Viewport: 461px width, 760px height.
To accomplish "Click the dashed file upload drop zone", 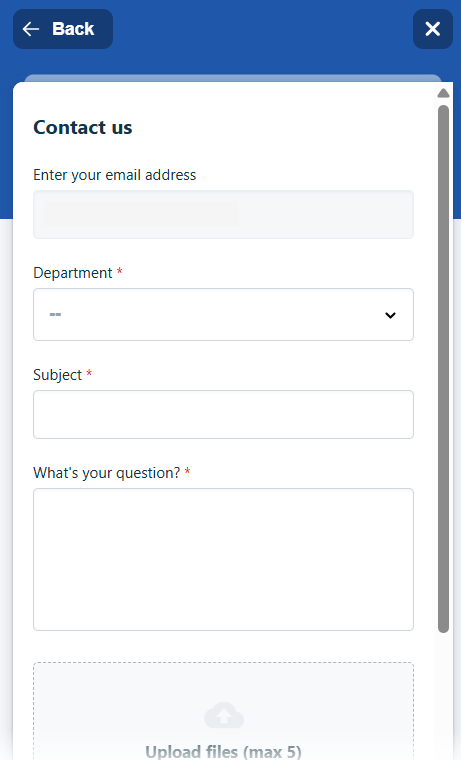I will tap(223, 711).
